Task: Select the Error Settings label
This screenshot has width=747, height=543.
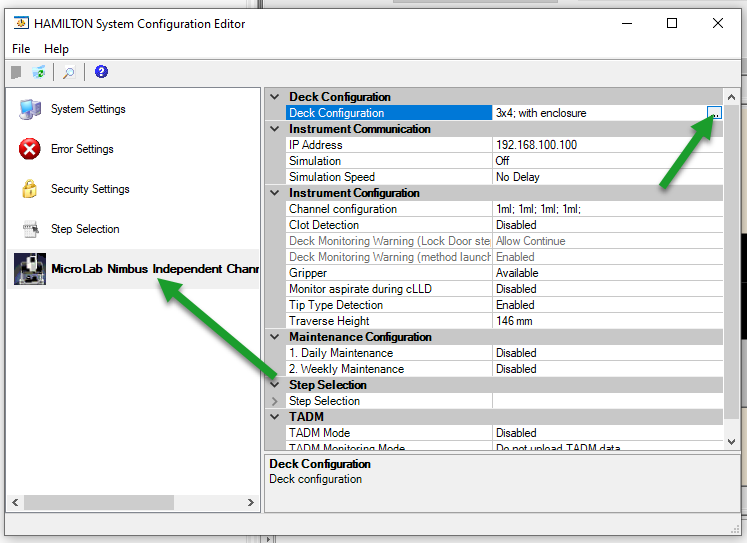Action: [x=82, y=149]
